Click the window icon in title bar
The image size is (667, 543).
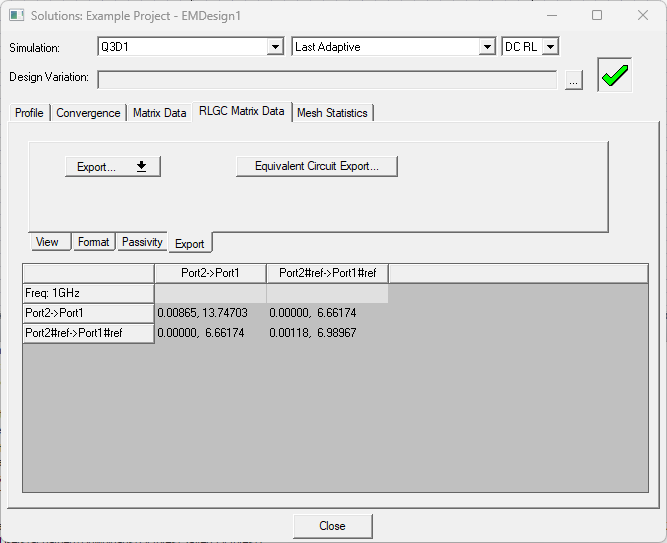(17, 16)
